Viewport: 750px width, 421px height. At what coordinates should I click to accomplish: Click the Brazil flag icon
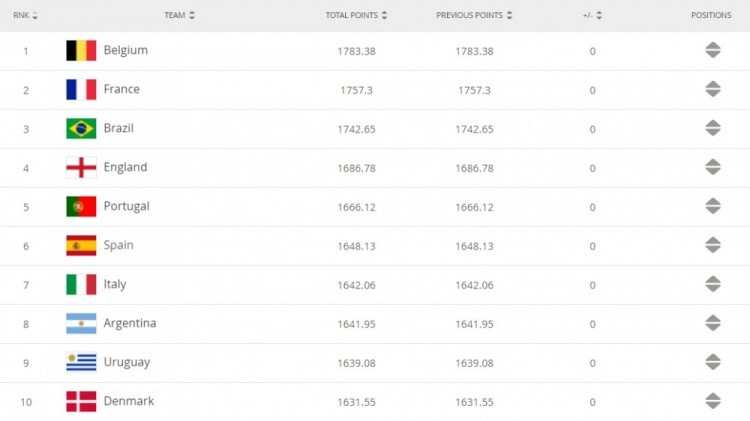point(81,128)
